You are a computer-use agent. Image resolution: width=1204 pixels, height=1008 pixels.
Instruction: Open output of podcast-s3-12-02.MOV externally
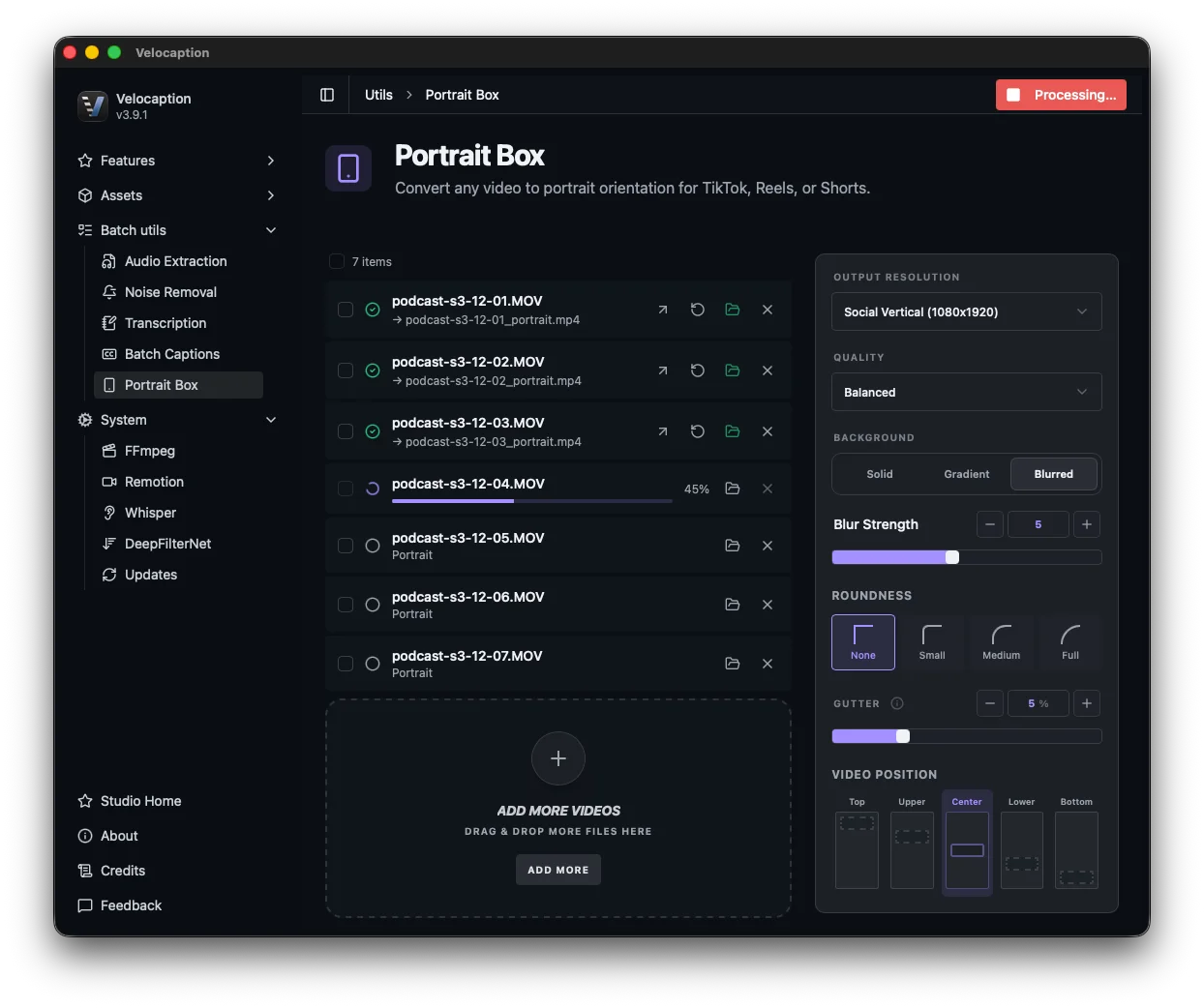(663, 371)
